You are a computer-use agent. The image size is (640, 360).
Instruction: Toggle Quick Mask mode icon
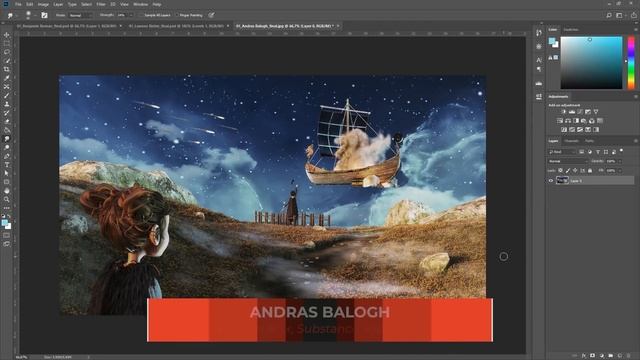[7, 236]
